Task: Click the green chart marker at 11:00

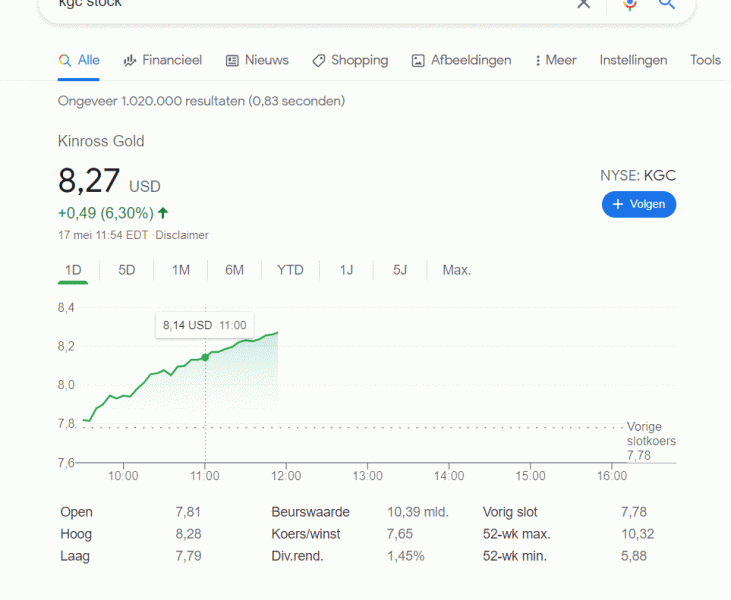Action: coord(205,357)
